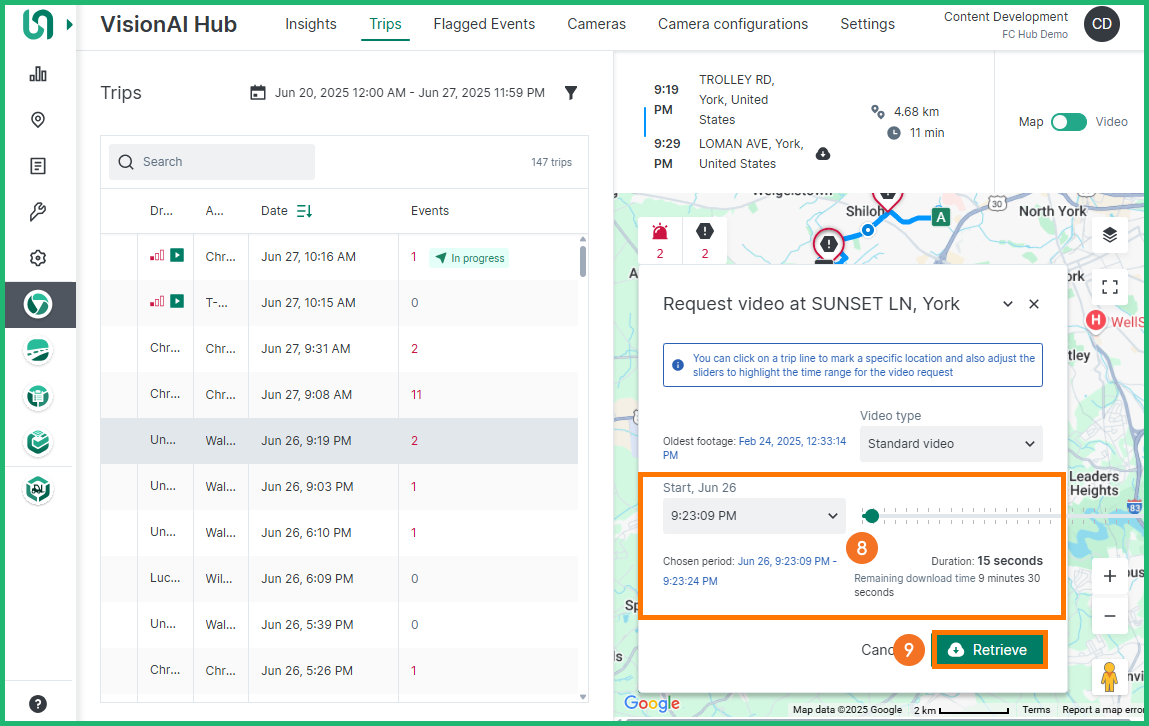
Task: Toggle the Map/Video switch
Action: tap(1069, 122)
